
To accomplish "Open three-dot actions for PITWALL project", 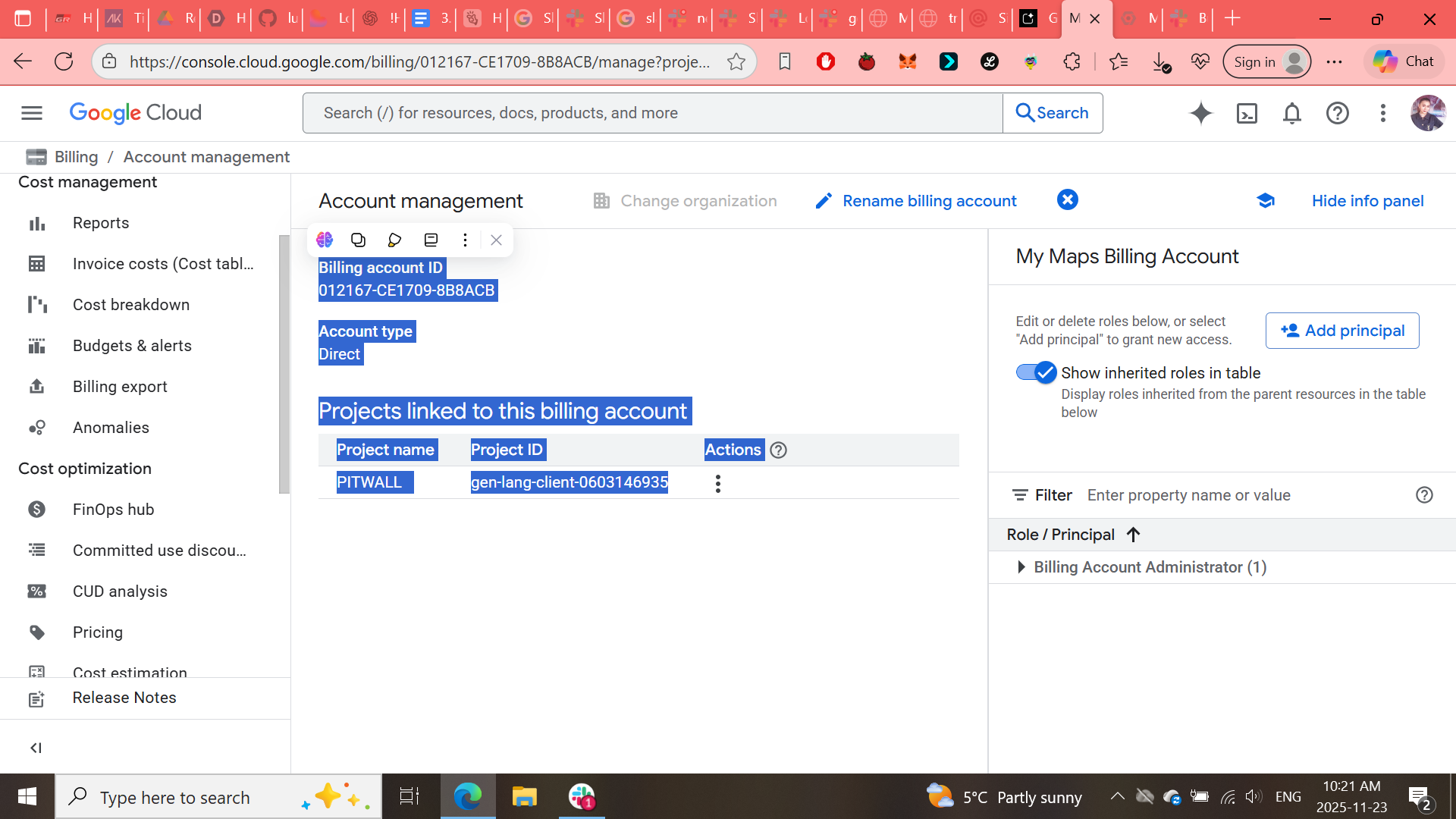I will [717, 483].
